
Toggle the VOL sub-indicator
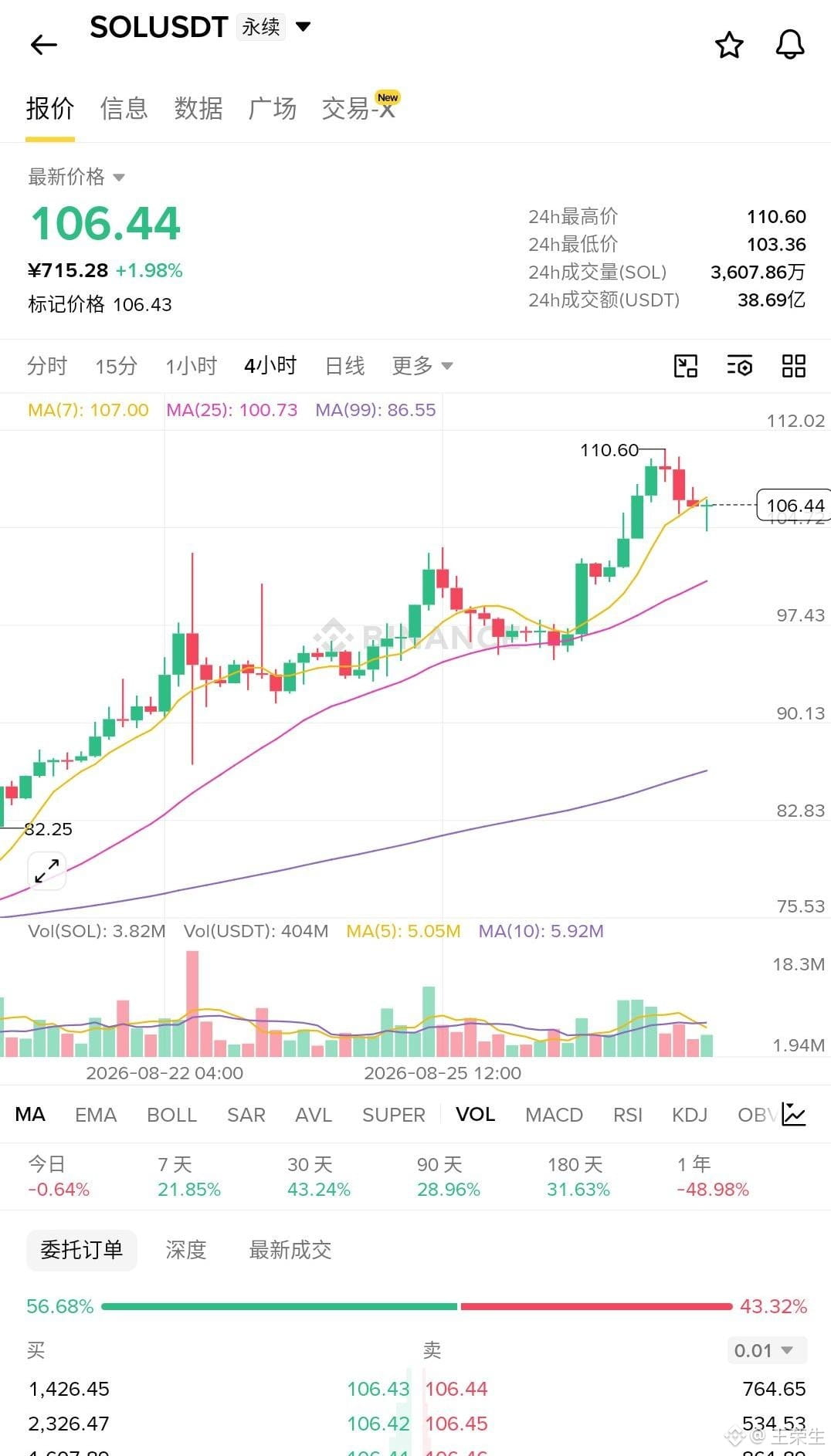pos(476,1115)
